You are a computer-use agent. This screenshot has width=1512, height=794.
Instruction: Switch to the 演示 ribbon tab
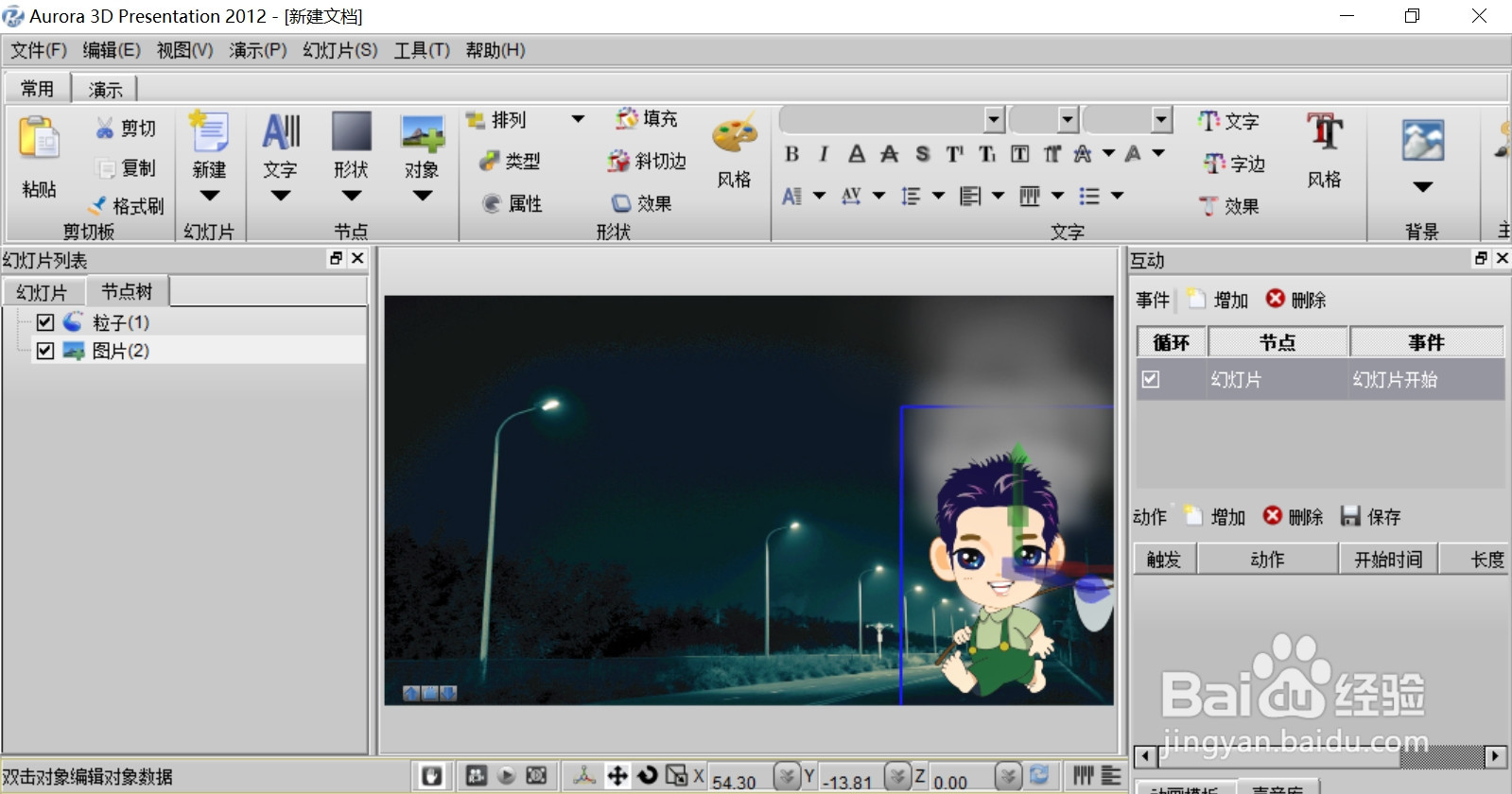pyautogui.click(x=106, y=89)
